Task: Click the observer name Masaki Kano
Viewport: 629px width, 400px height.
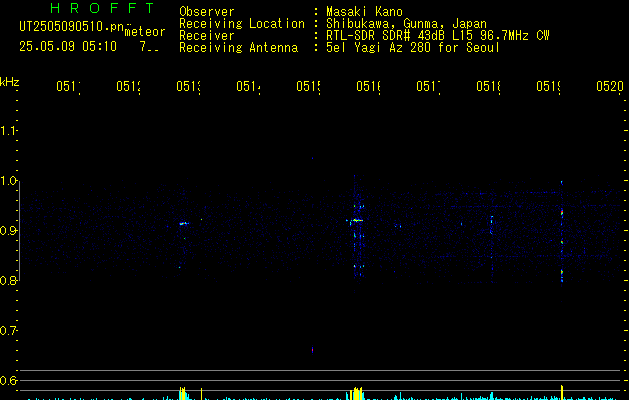Action: [364, 12]
